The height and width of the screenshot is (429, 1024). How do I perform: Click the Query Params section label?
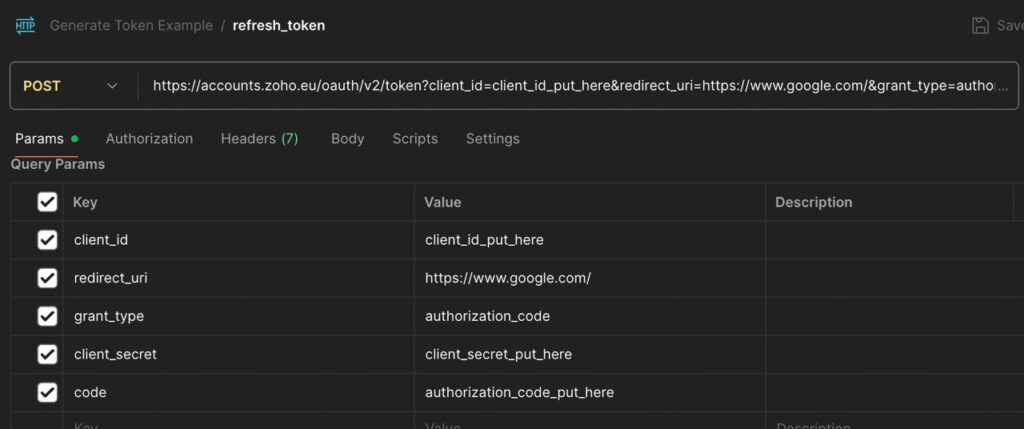57,164
